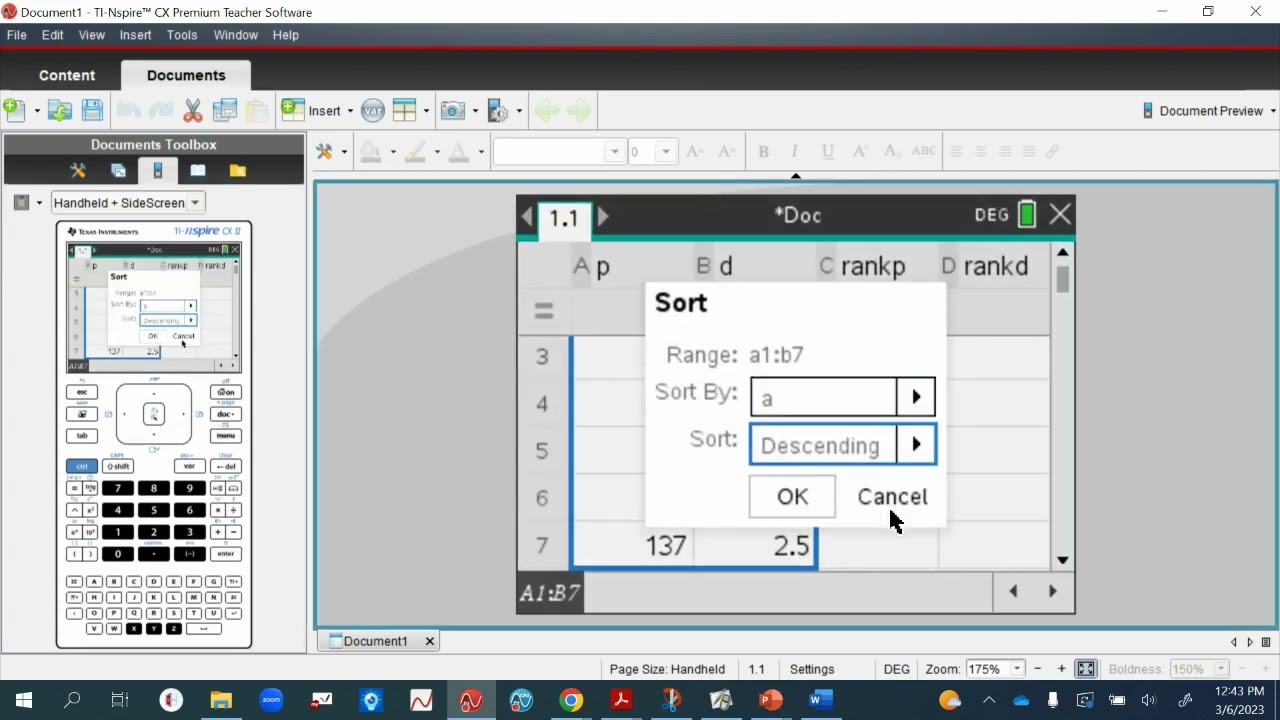Click column header D rankd
1280x720 pixels.
994,266
